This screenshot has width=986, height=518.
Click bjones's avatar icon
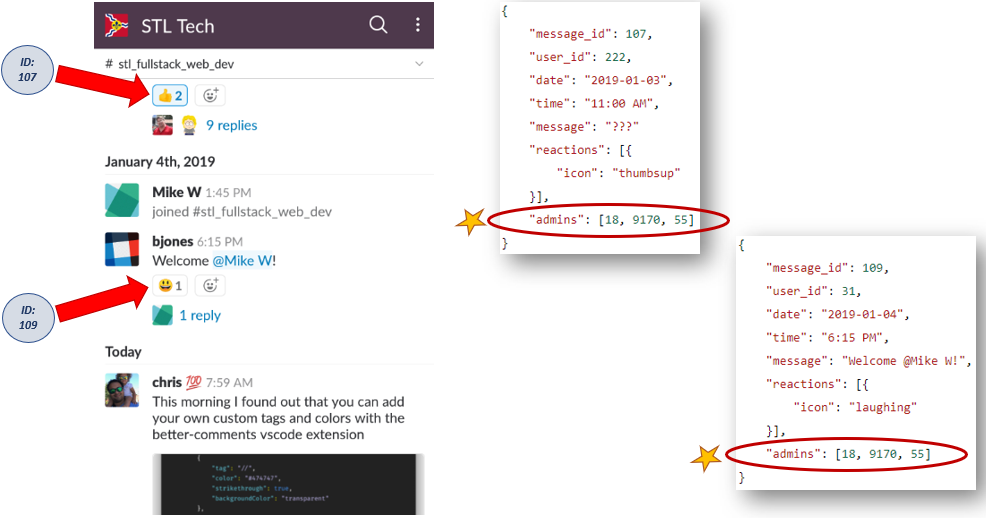[122, 250]
